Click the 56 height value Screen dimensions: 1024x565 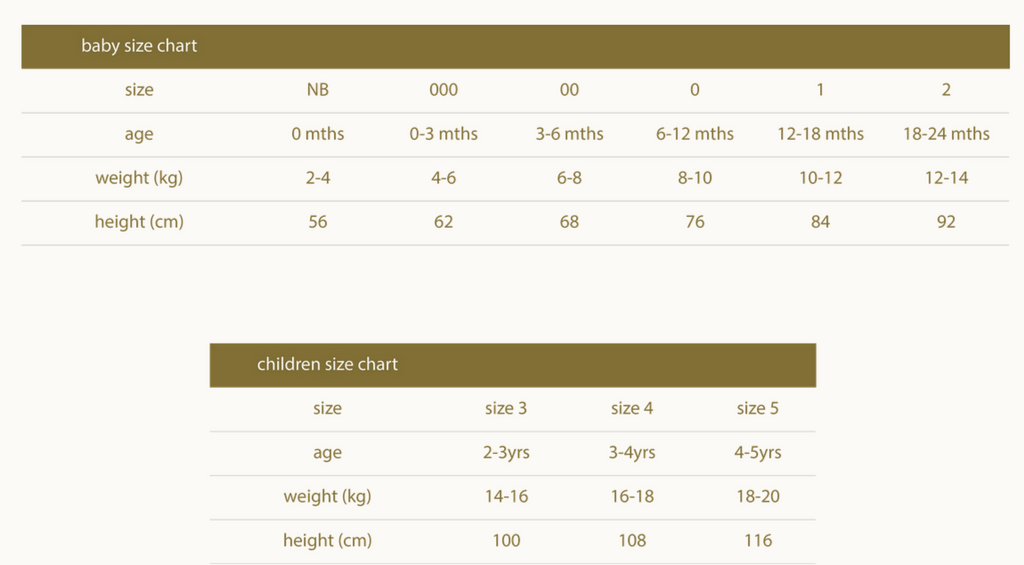point(318,222)
